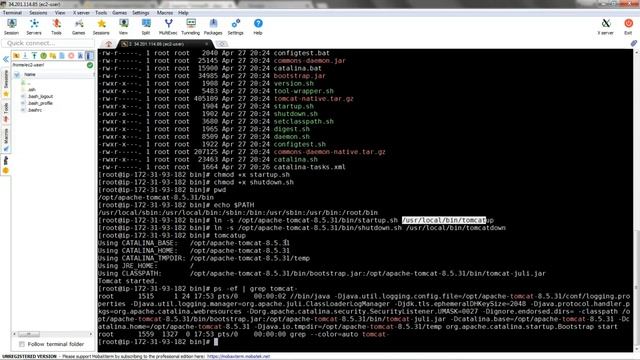Click the green check beside path field
Image resolution: width=640 pixels, height=360 pixels.
pos(90,65)
